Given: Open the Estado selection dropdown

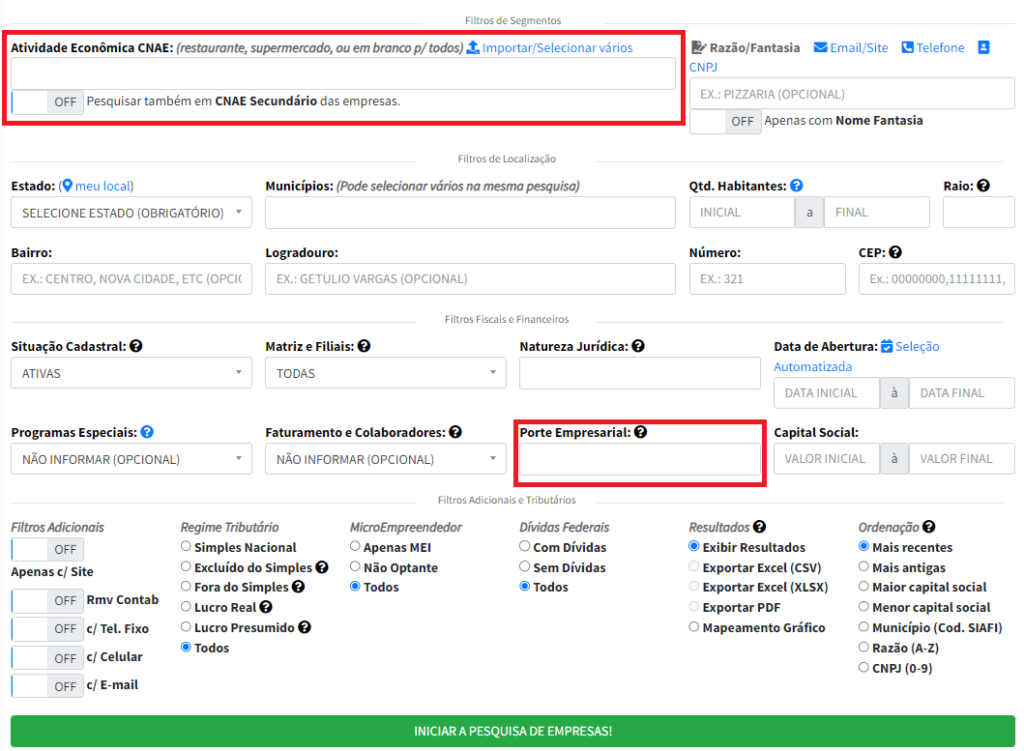Looking at the screenshot, I should coord(130,212).
